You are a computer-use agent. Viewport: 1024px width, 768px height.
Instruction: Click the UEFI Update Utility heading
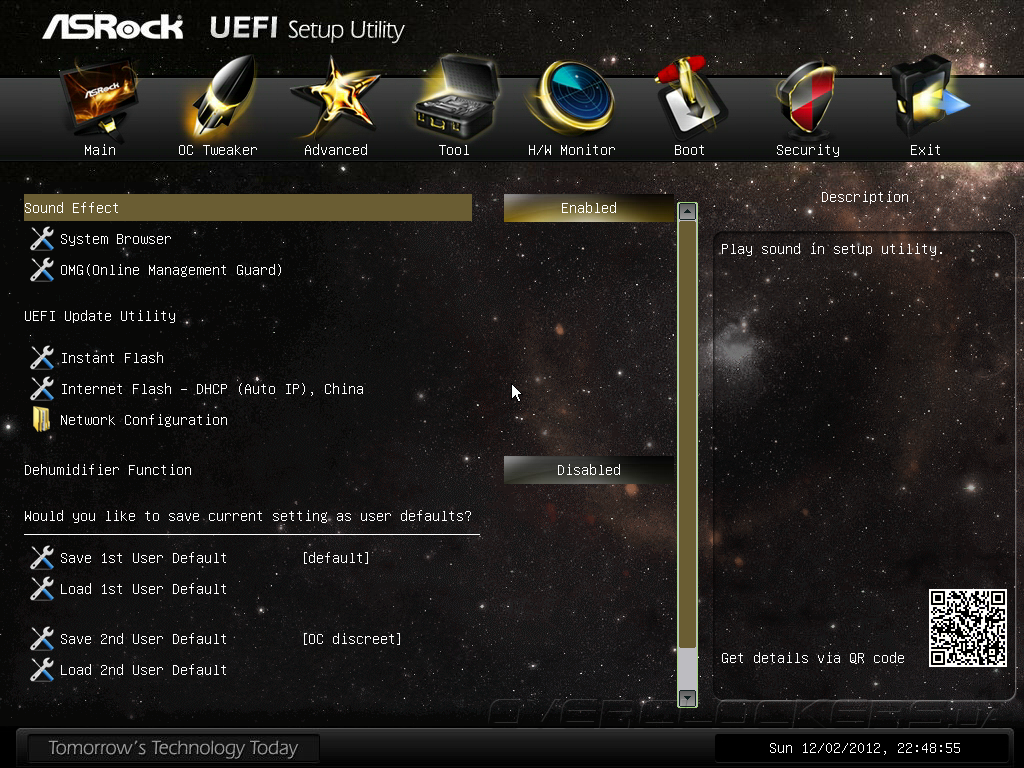click(x=100, y=316)
